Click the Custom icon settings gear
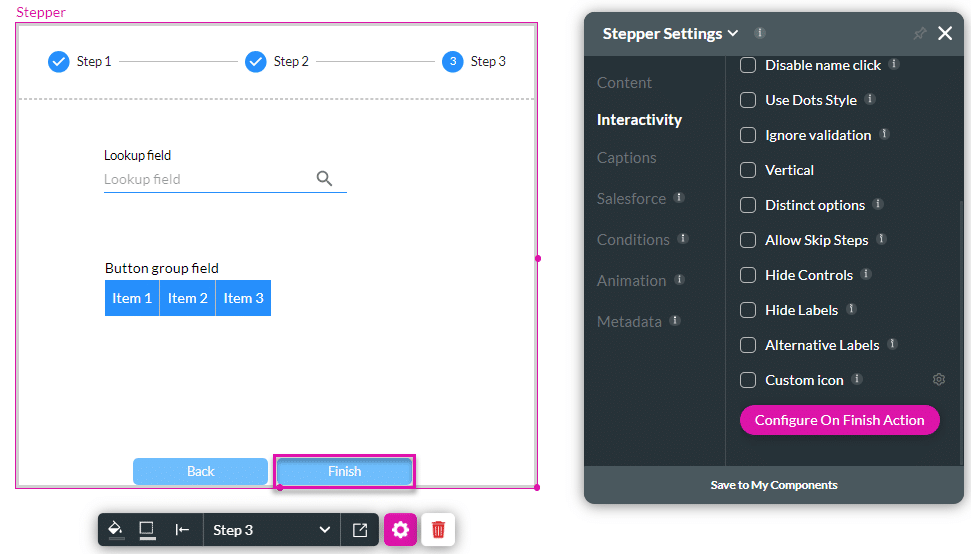 (938, 380)
